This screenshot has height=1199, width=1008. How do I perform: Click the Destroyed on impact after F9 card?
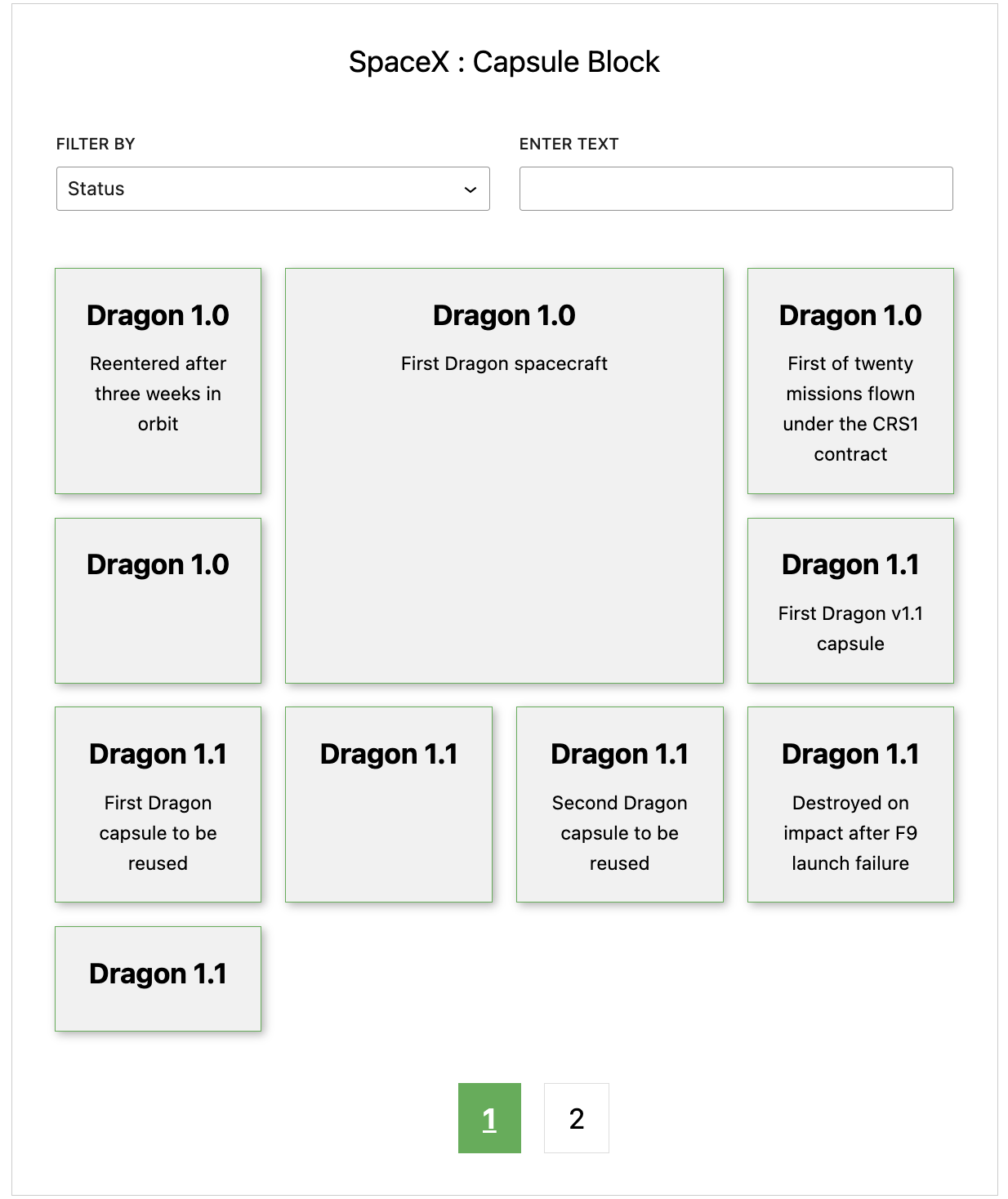tap(850, 805)
